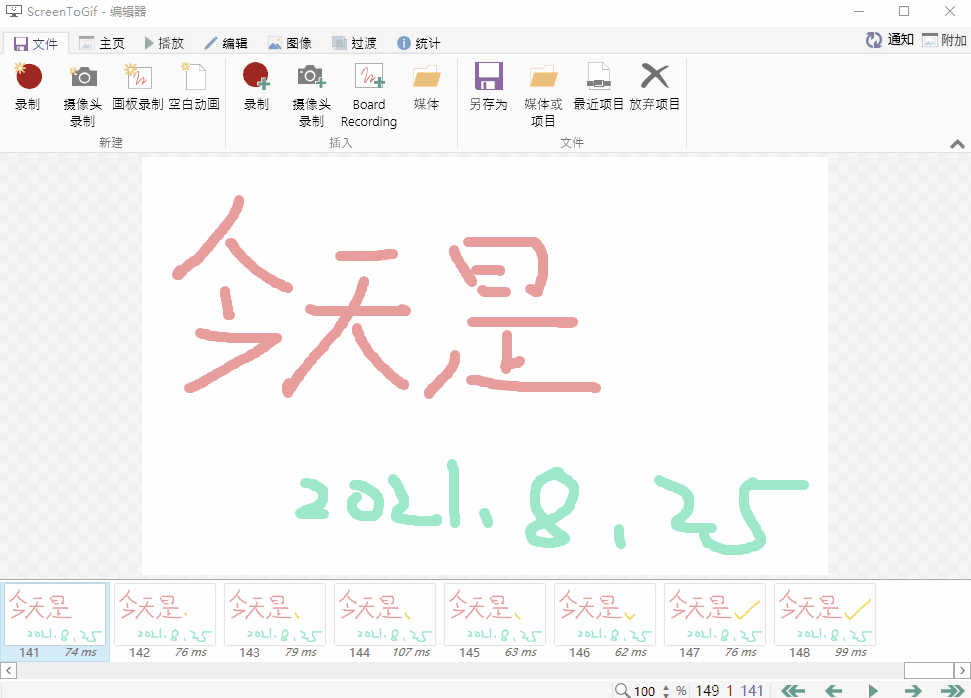Open the 统计 ribbon tab

tap(419, 43)
